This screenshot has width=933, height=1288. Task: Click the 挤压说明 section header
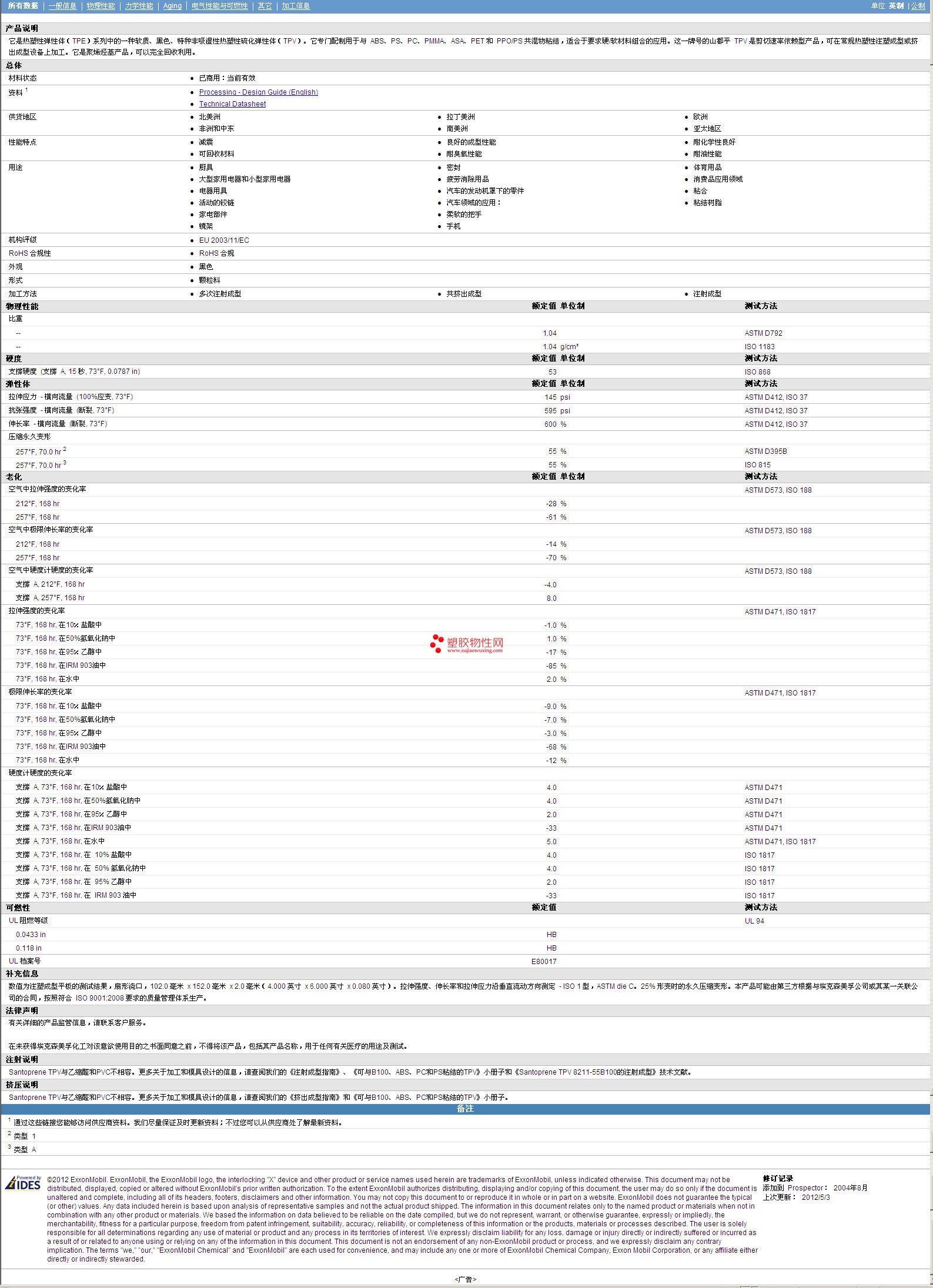coord(22,1085)
